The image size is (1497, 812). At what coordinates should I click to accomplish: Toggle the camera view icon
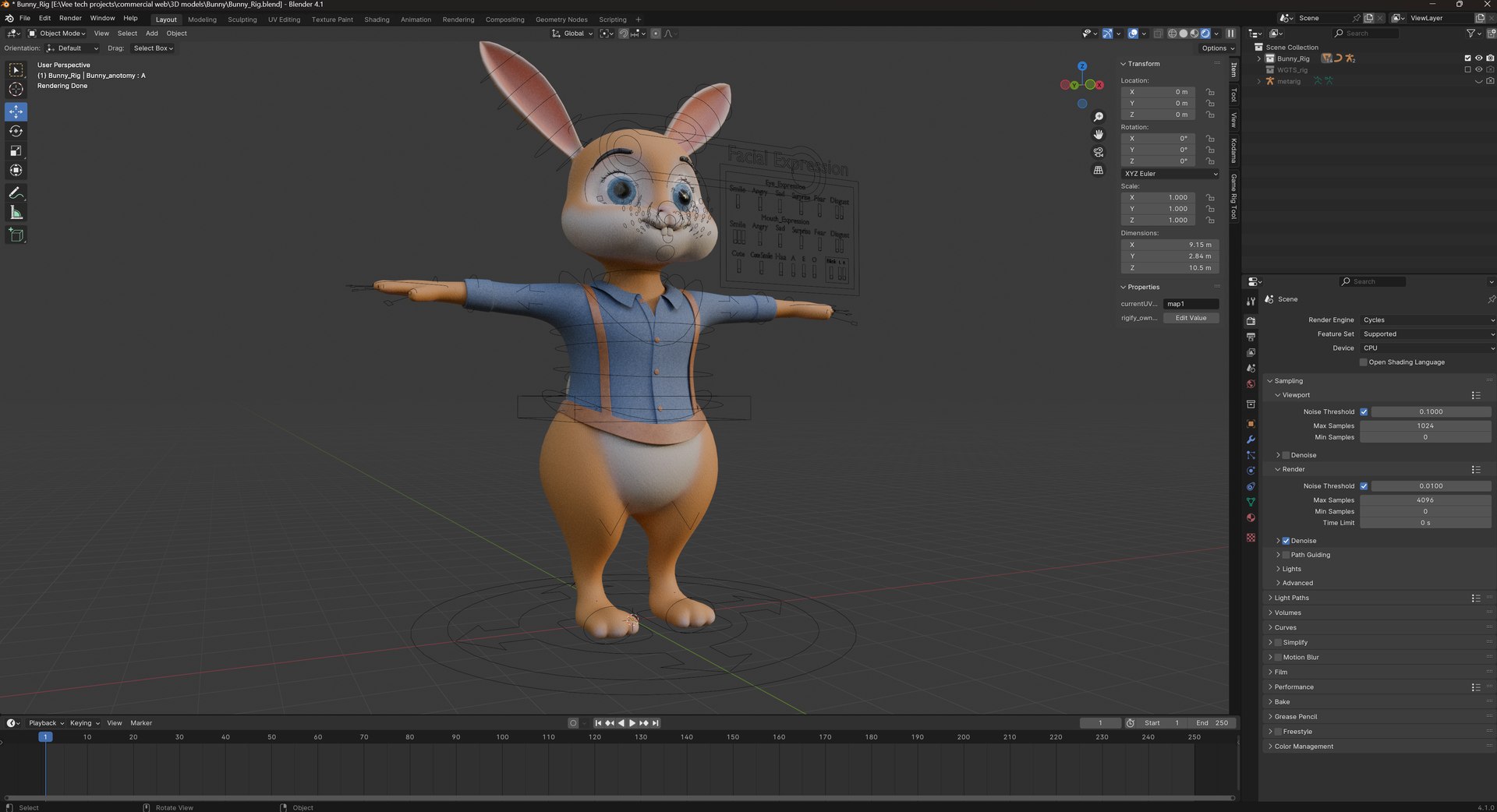[x=1099, y=152]
